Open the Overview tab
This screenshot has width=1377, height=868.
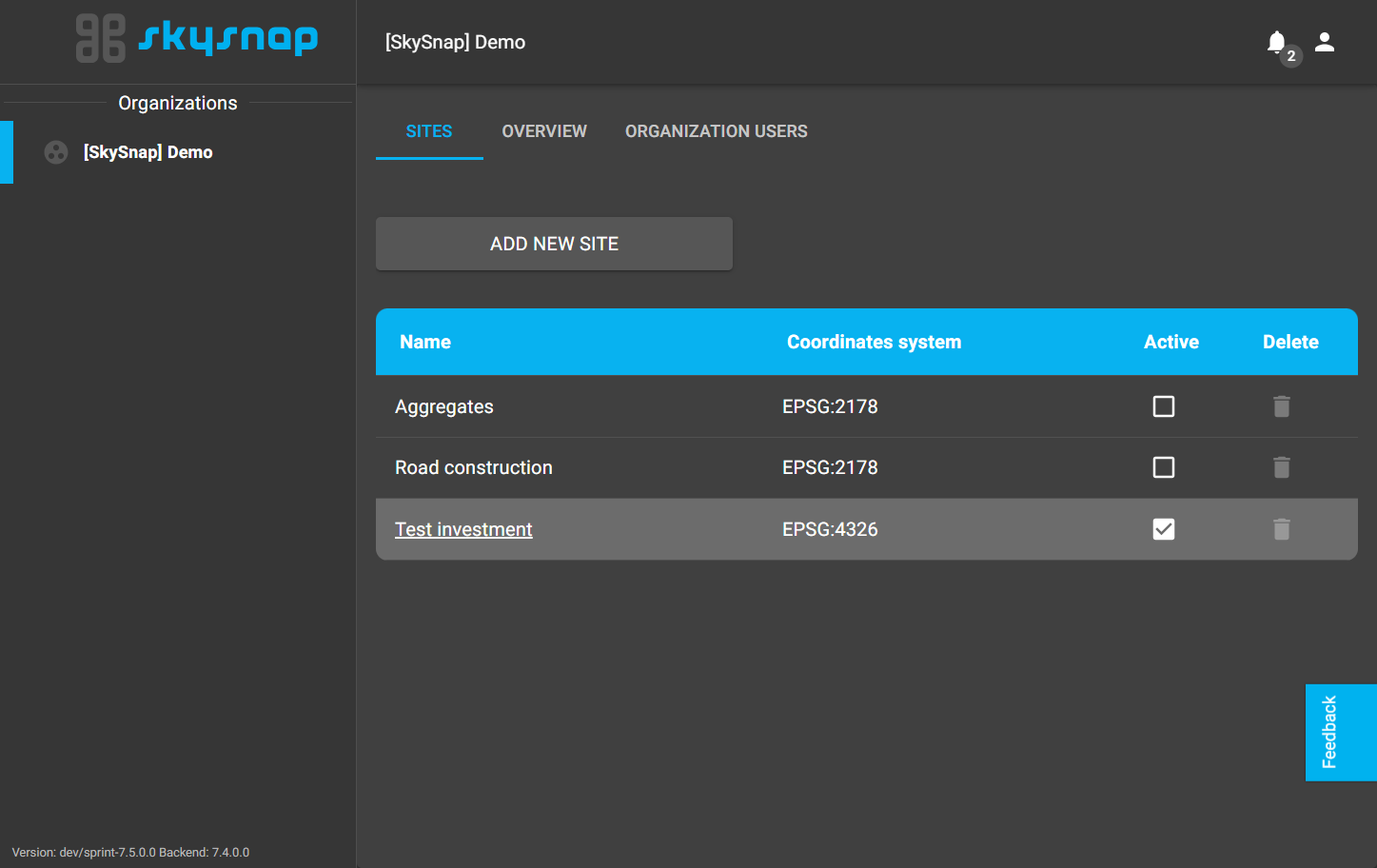[x=544, y=131]
